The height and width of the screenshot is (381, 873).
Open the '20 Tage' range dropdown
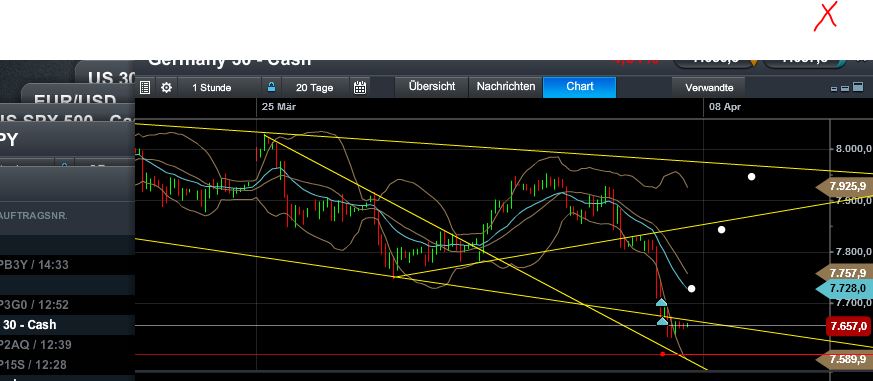[315, 87]
